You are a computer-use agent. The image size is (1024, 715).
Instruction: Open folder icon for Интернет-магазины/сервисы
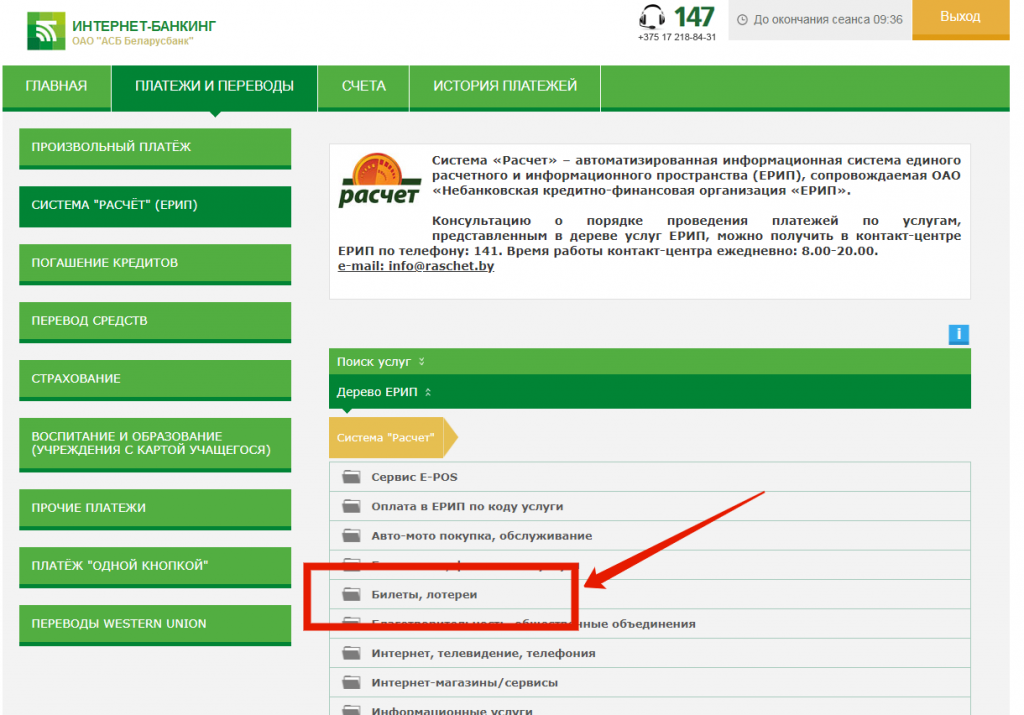tap(351, 682)
